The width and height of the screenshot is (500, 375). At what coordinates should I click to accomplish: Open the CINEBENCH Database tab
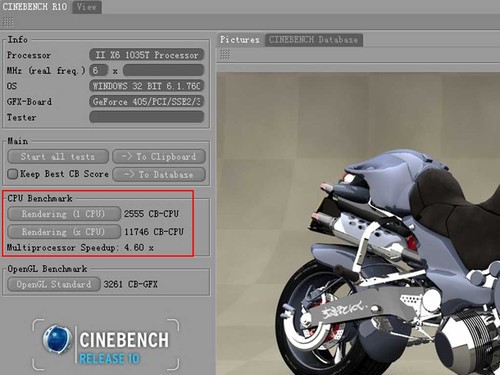313,40
